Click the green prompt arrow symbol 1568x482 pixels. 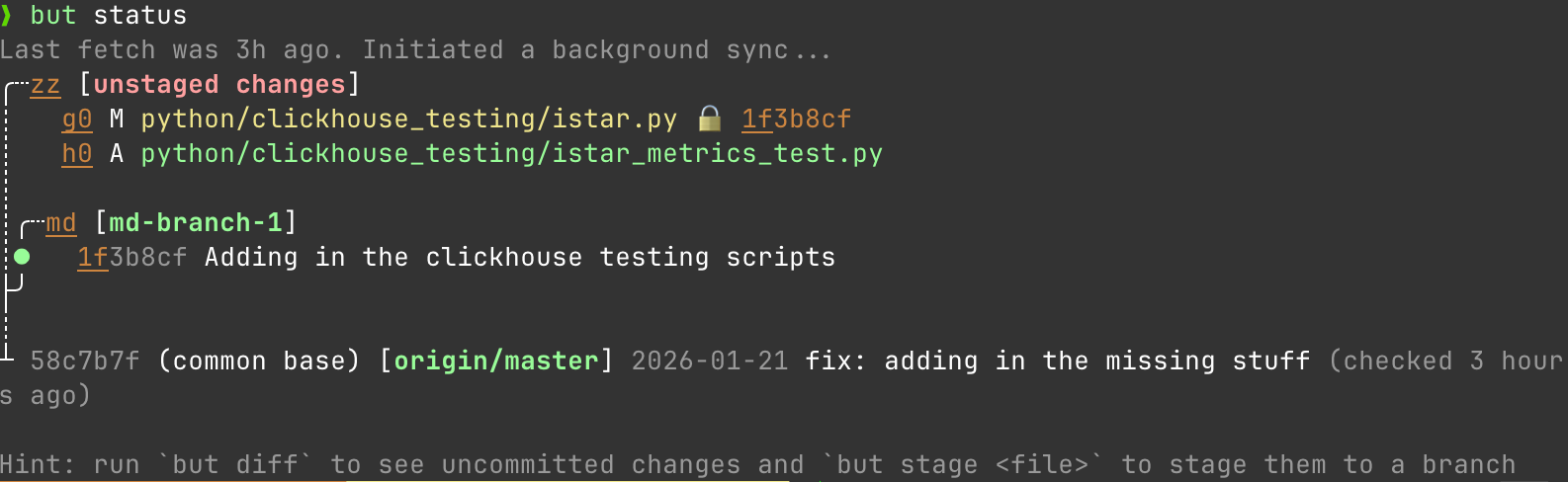pos(8,16)
